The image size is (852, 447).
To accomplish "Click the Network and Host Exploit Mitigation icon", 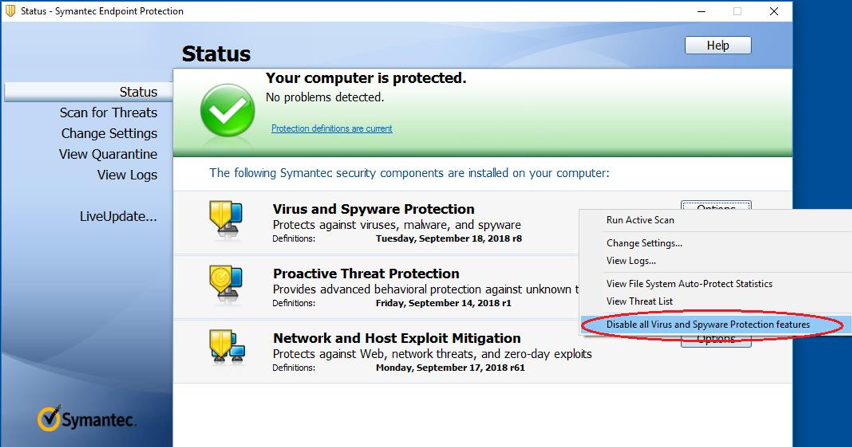I will [227, 348].
